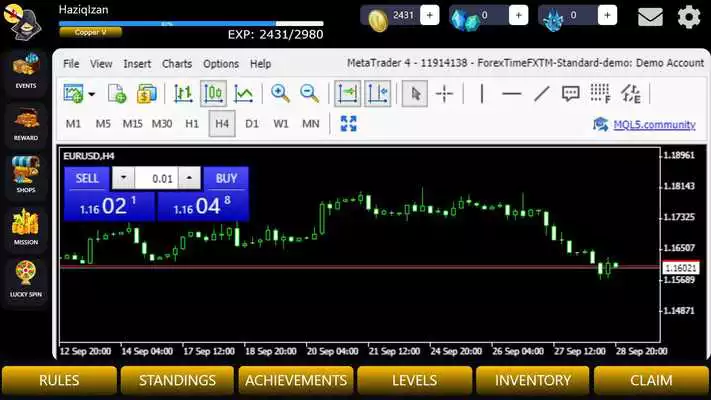
Task: Open the MQL5.community link
Action: point(654,124)
